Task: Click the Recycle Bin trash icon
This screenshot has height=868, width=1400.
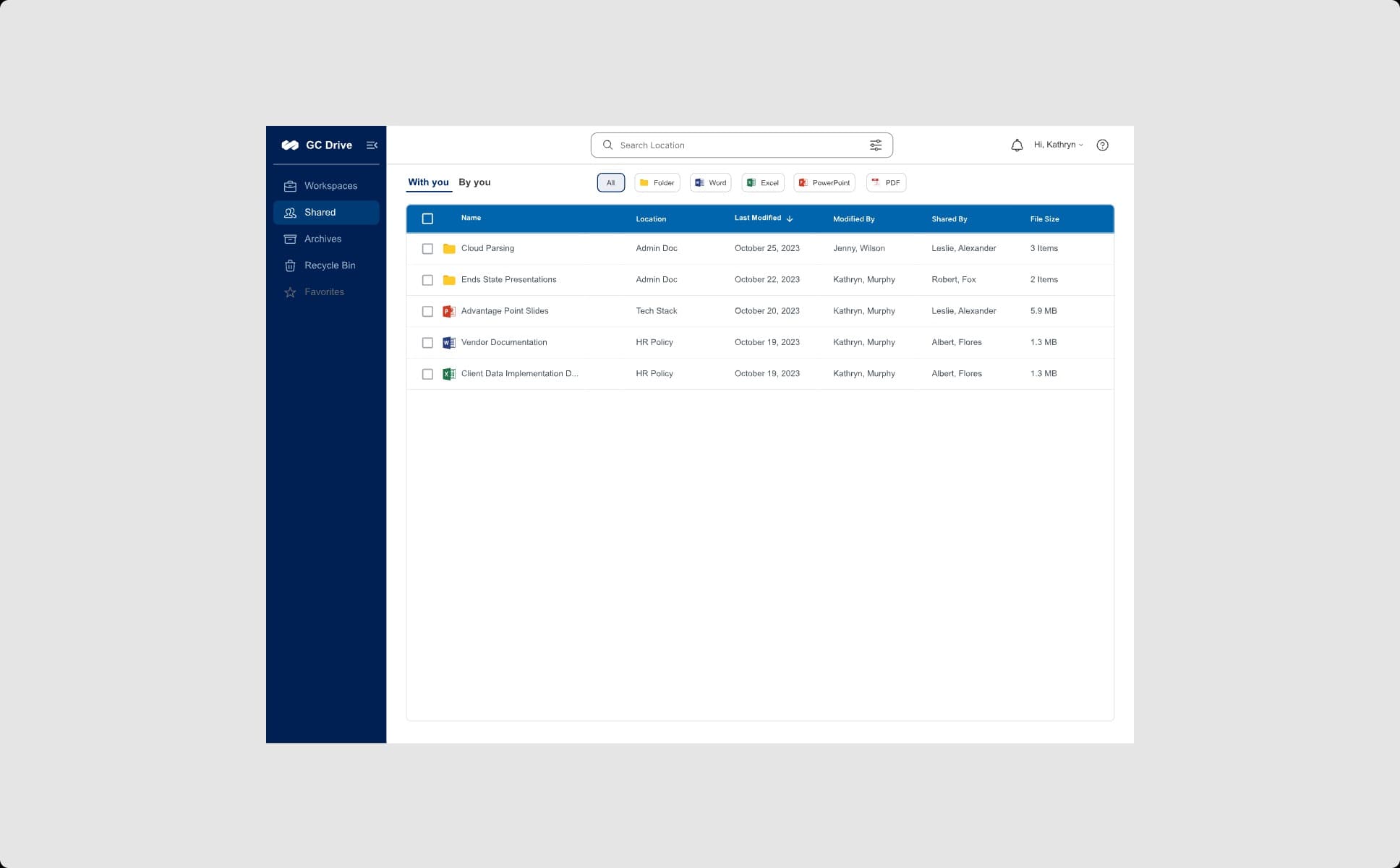Action: click(x=290, y=265)
